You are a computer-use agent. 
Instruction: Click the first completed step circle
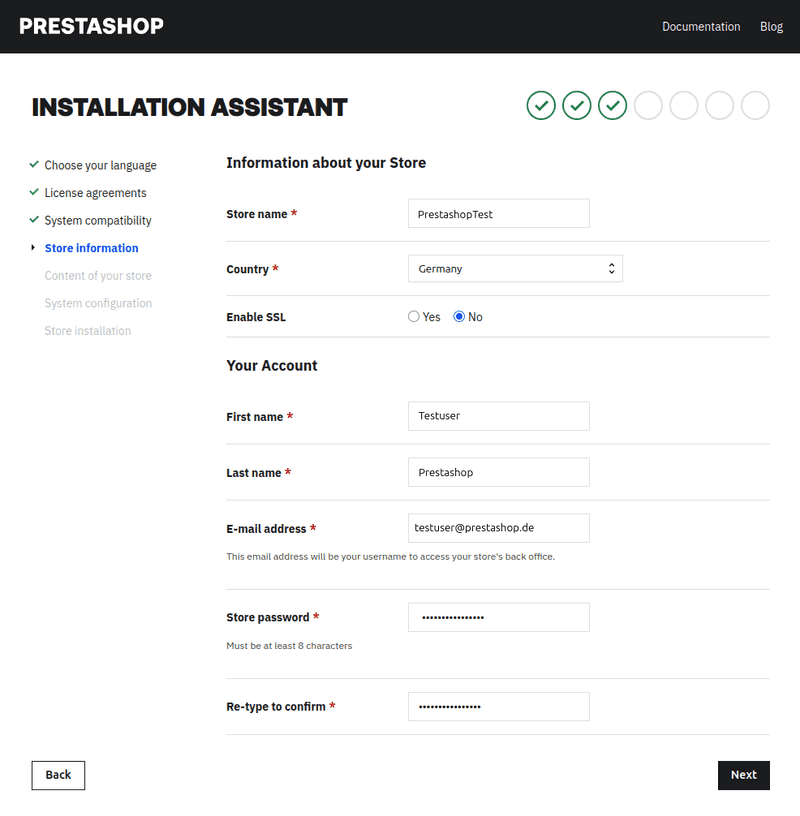tap(541, 105)
